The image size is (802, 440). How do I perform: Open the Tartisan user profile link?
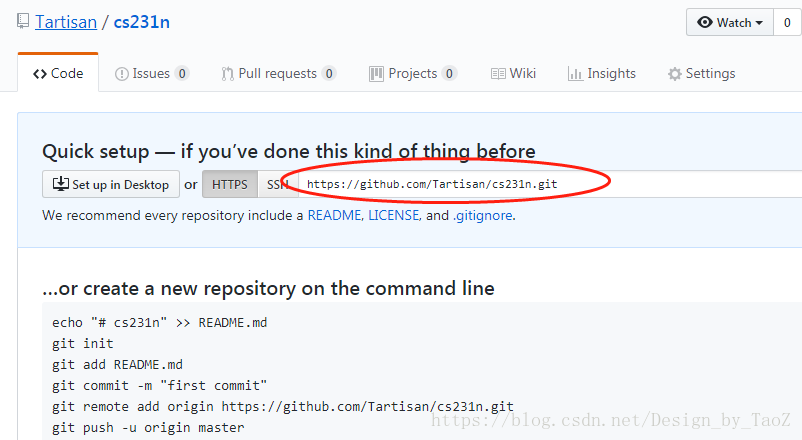[66, 22]
